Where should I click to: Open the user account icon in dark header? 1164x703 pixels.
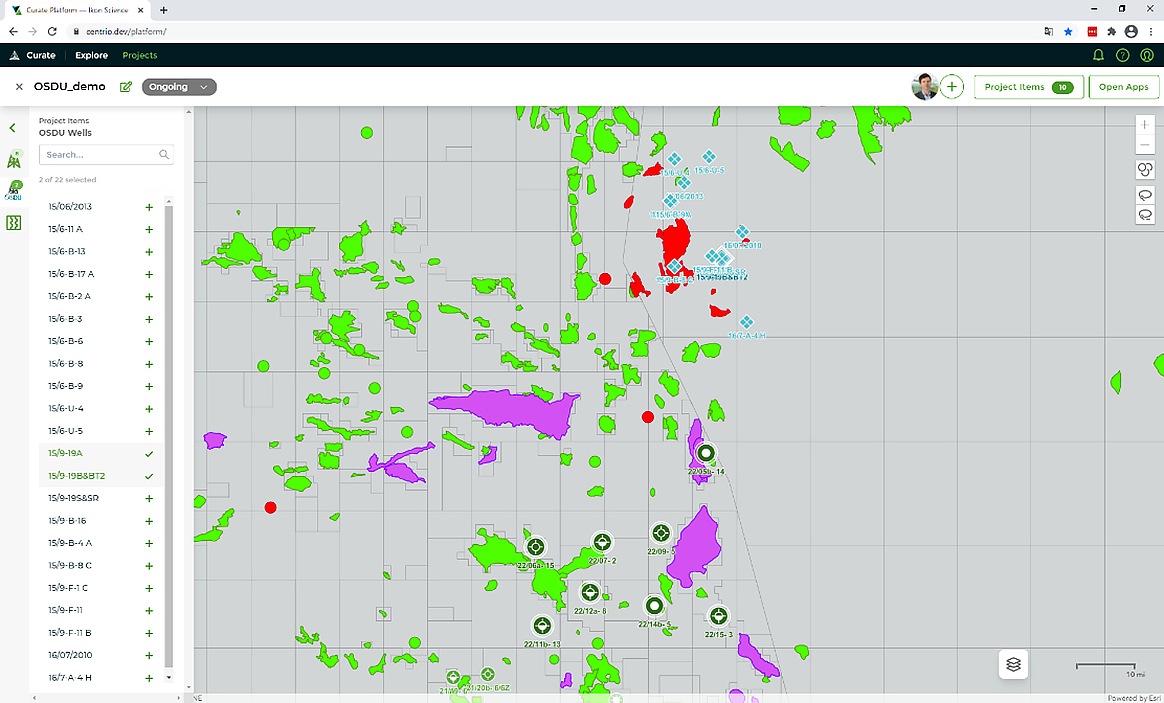(1147, 55)
